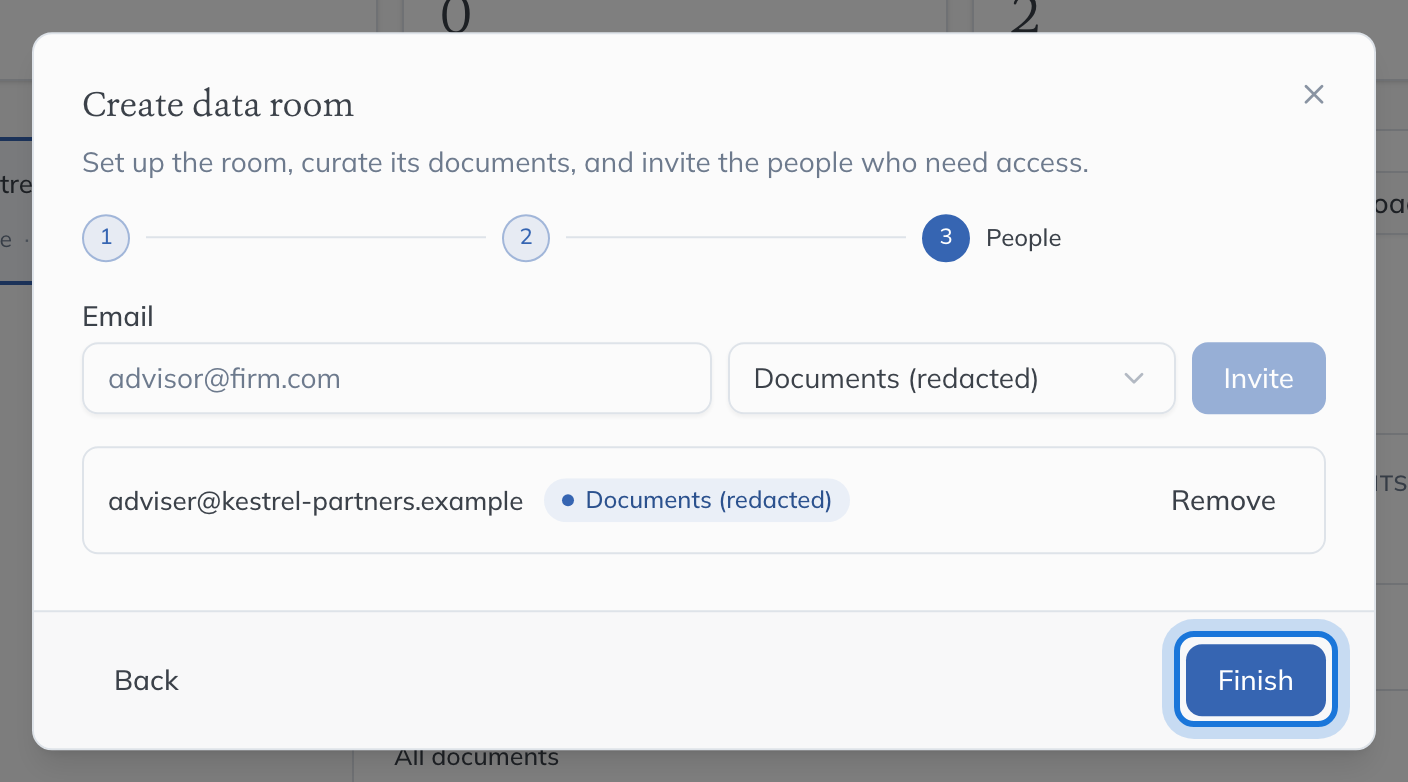The image size is (1408, 782).
Task: Remove adviser@kestrel-partners.example from the list
Action: pyautogui.click(x=1223, y=500)
